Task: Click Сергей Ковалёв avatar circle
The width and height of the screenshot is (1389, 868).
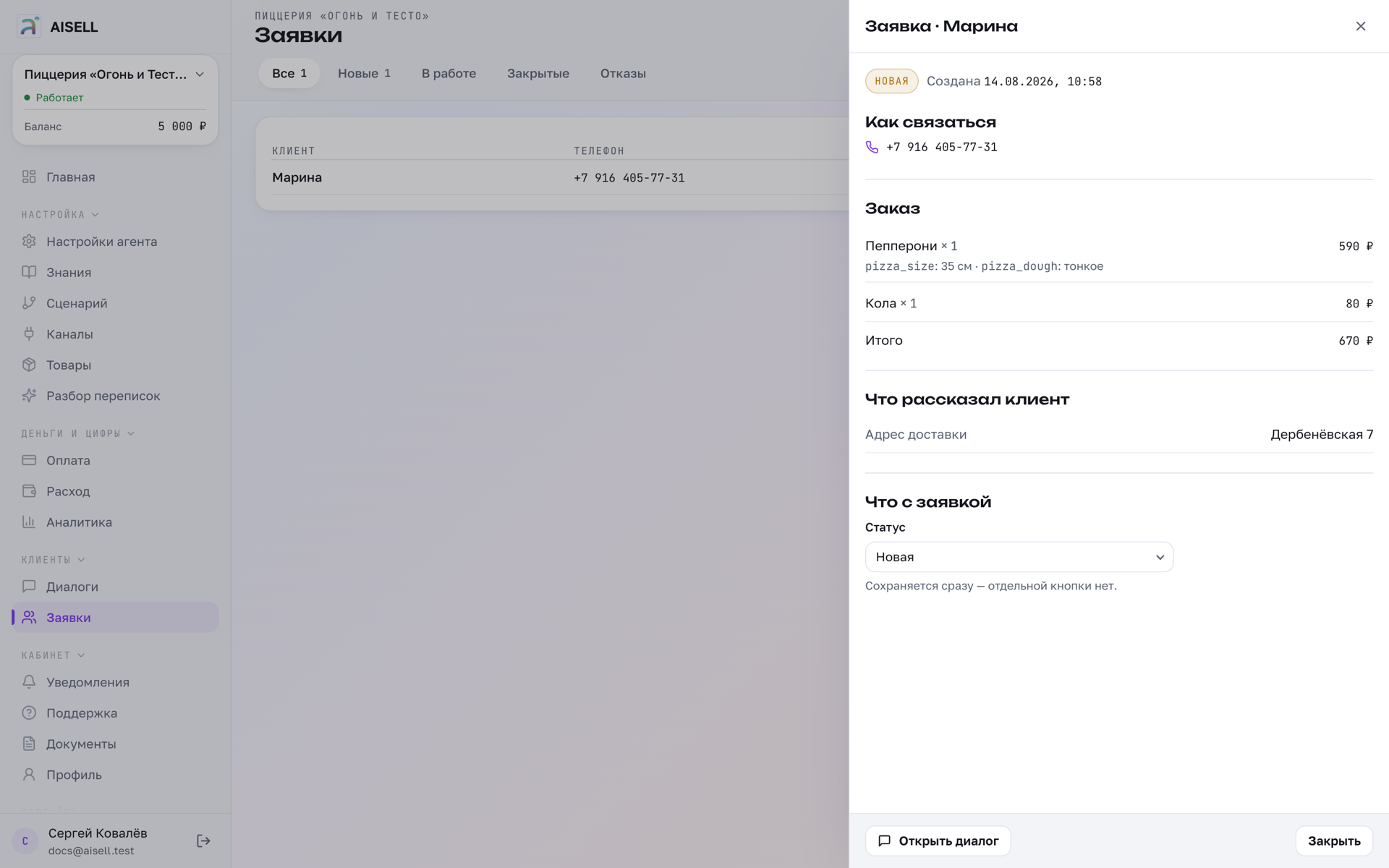Action: point(25,841)
